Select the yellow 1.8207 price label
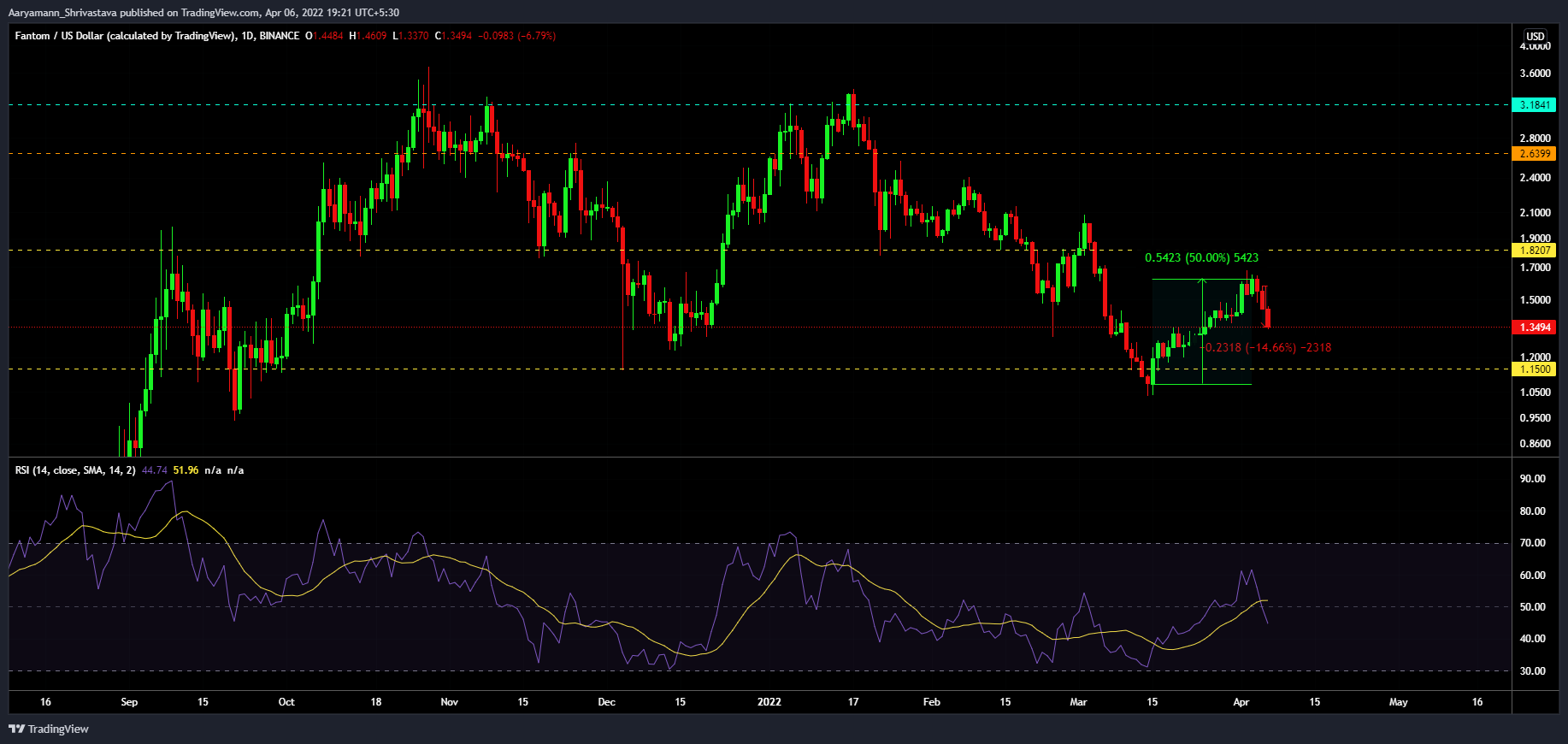The height and width of the screenshot is (744, 1568). click(x=1534, y=251)
